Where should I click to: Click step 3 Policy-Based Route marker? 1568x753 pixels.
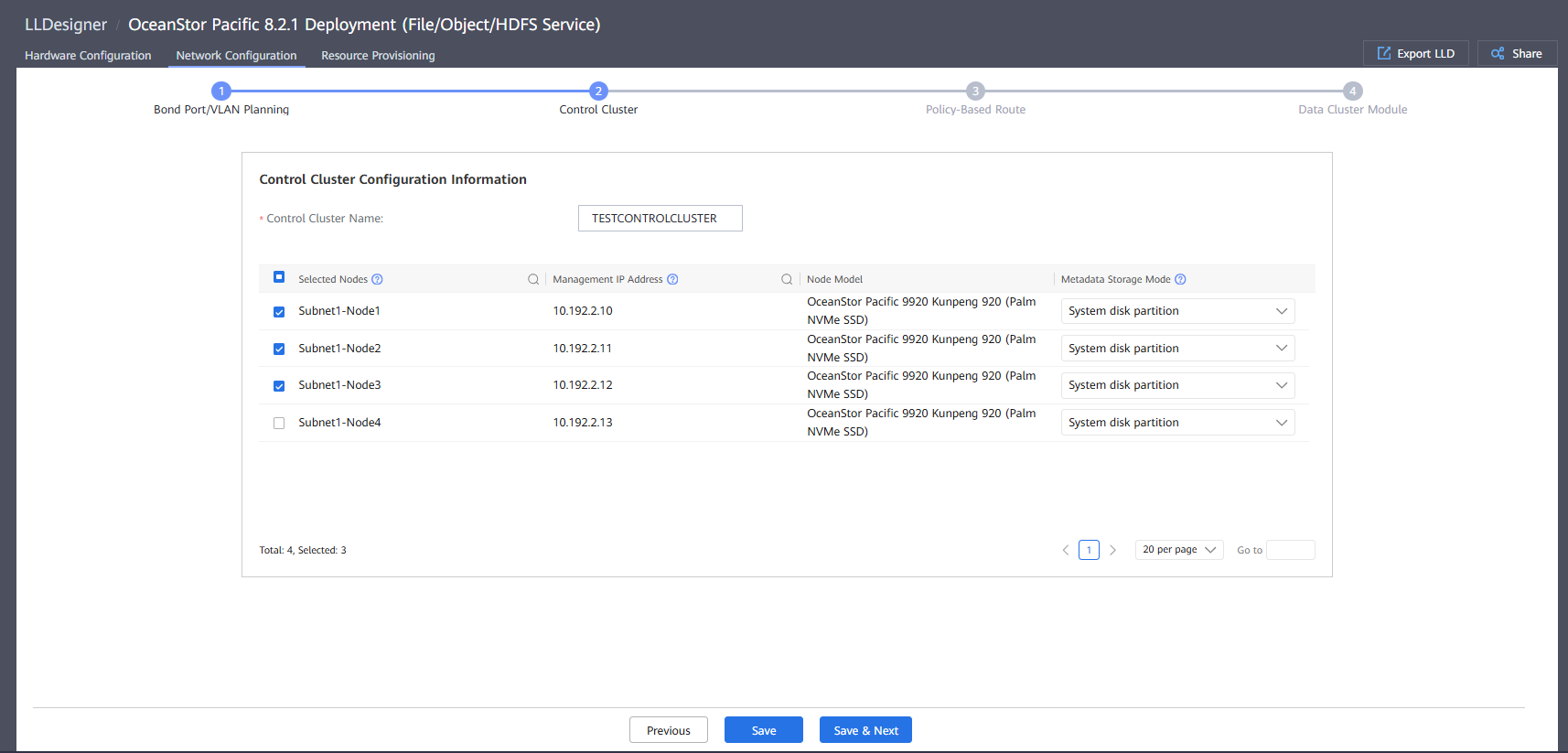pyautogui.click(x=975, y=91)
